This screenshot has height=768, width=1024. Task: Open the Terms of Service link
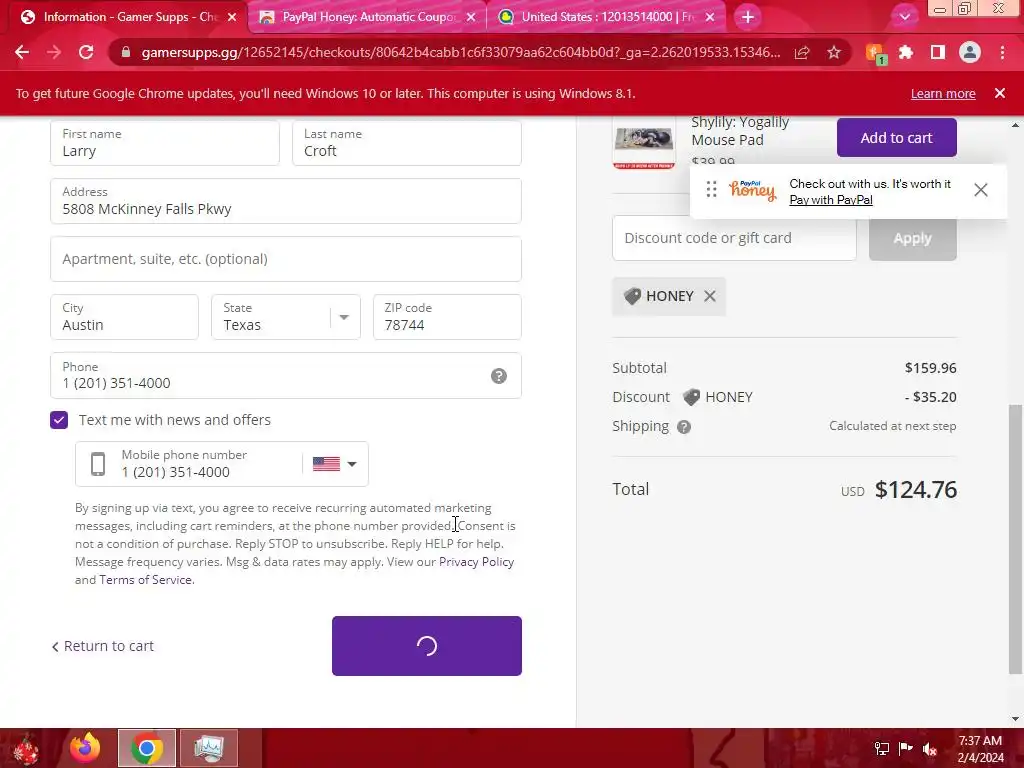point(146,579)
